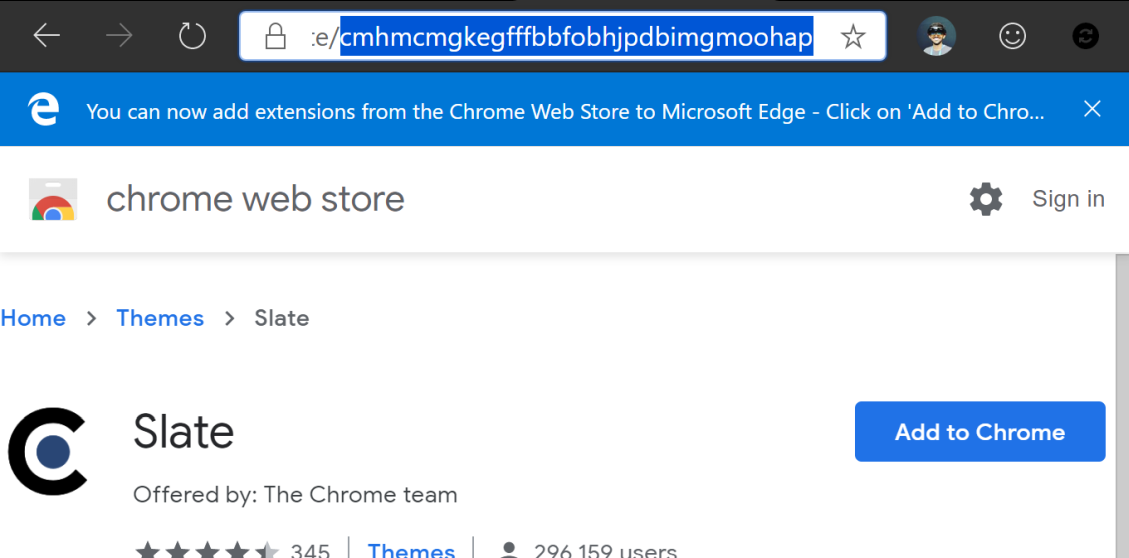
Task: Click the smiley feedback icon
Action: [1013, 37]
